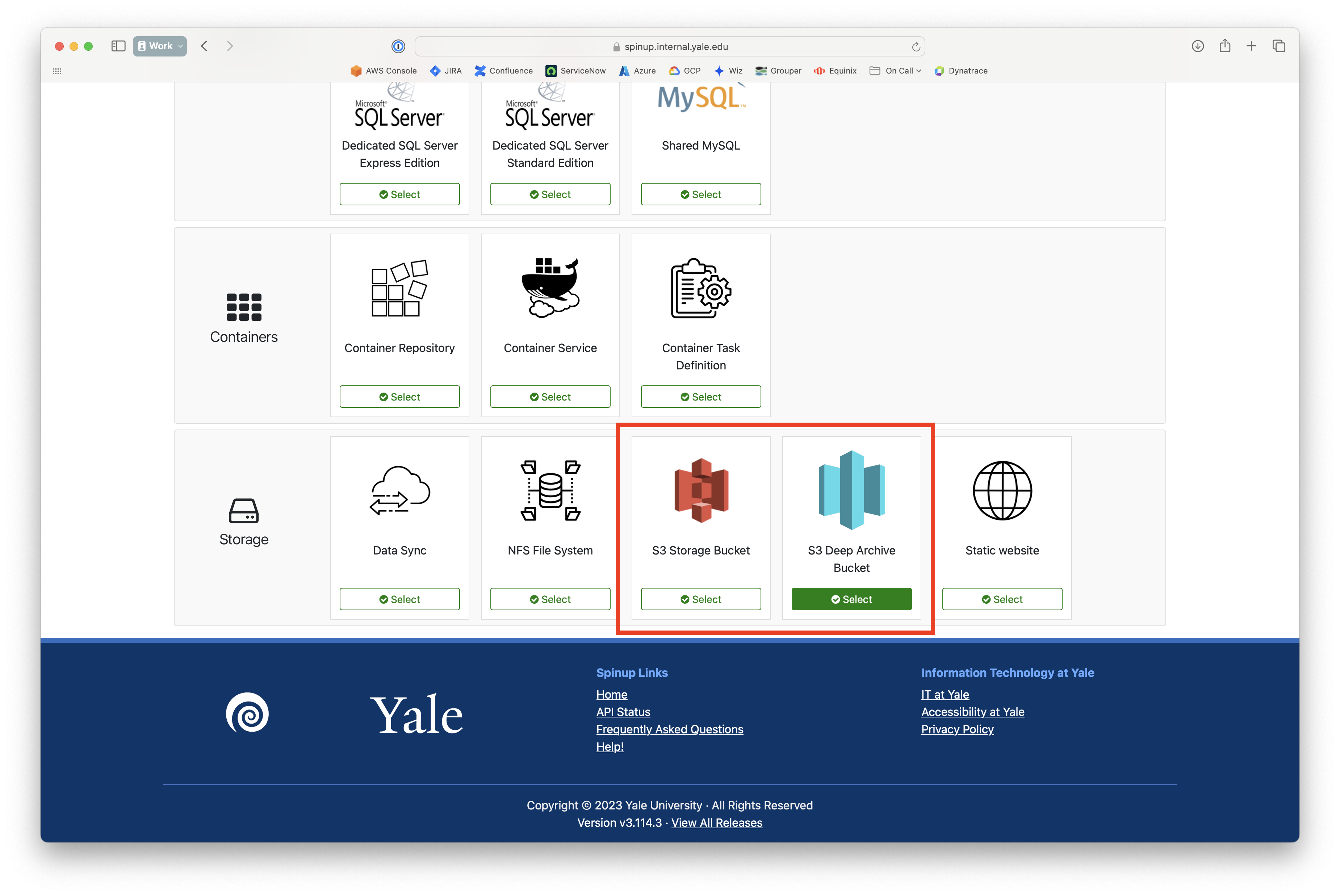This screenshot has width=1340, height=896.
Task: Open the Dynatrace bookmark
Action: pos(960,71)
